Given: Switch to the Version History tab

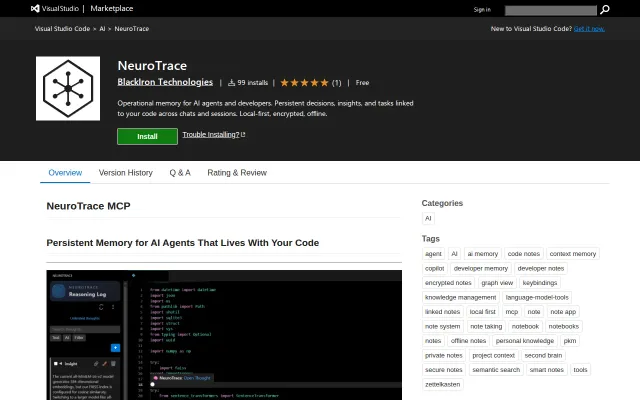Looking at the screenshot, I should (126, 173).
